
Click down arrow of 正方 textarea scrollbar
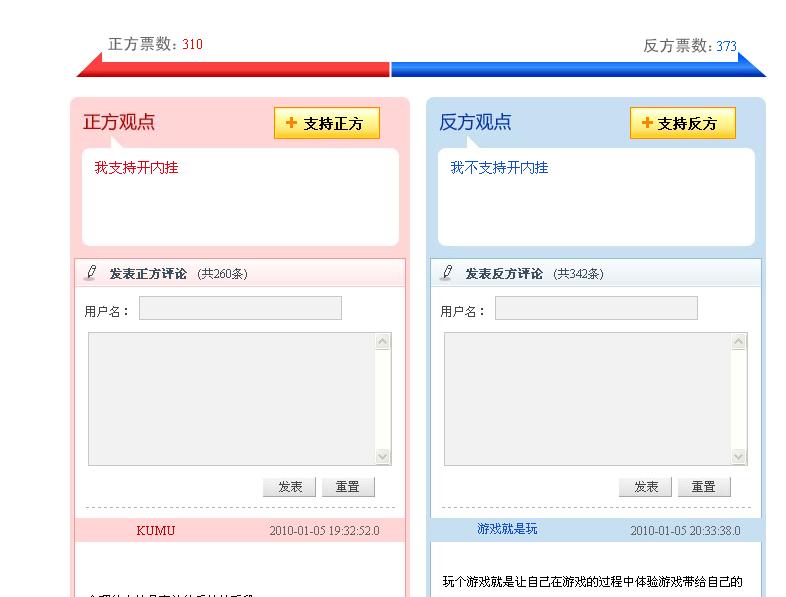click(382, 456)
